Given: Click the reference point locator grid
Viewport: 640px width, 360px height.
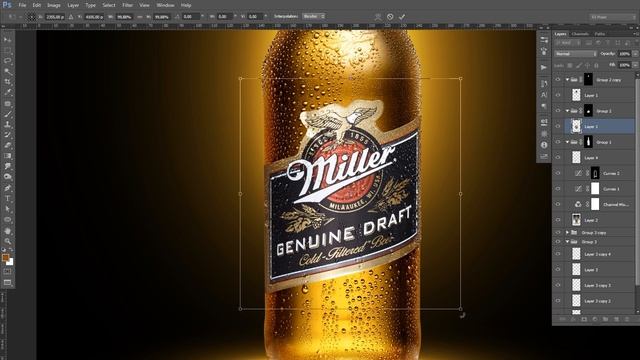Looking at the screenshot, I should coord(31,17).
